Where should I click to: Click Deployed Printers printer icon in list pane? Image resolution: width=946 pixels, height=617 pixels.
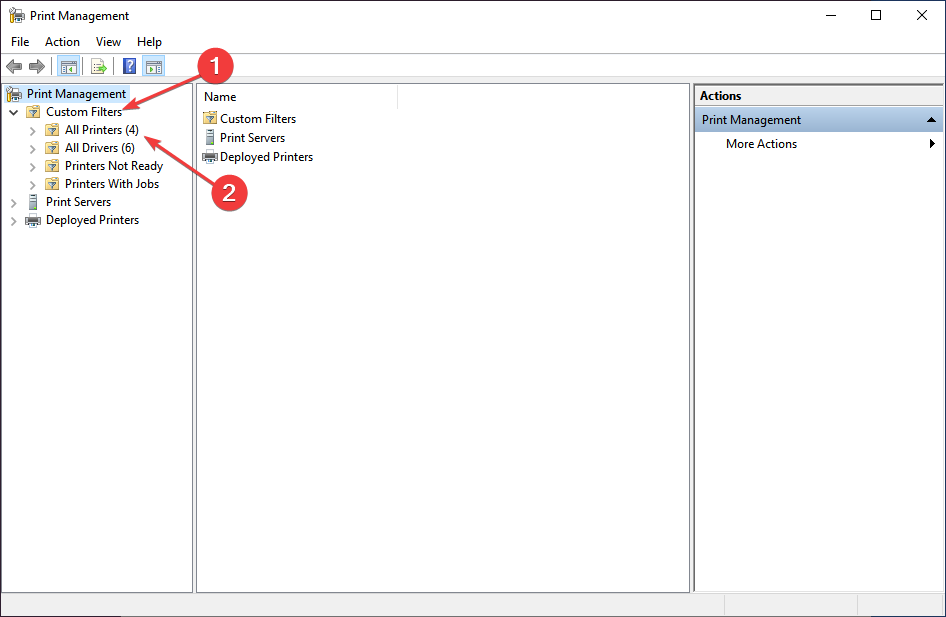(x=210, y=157)
